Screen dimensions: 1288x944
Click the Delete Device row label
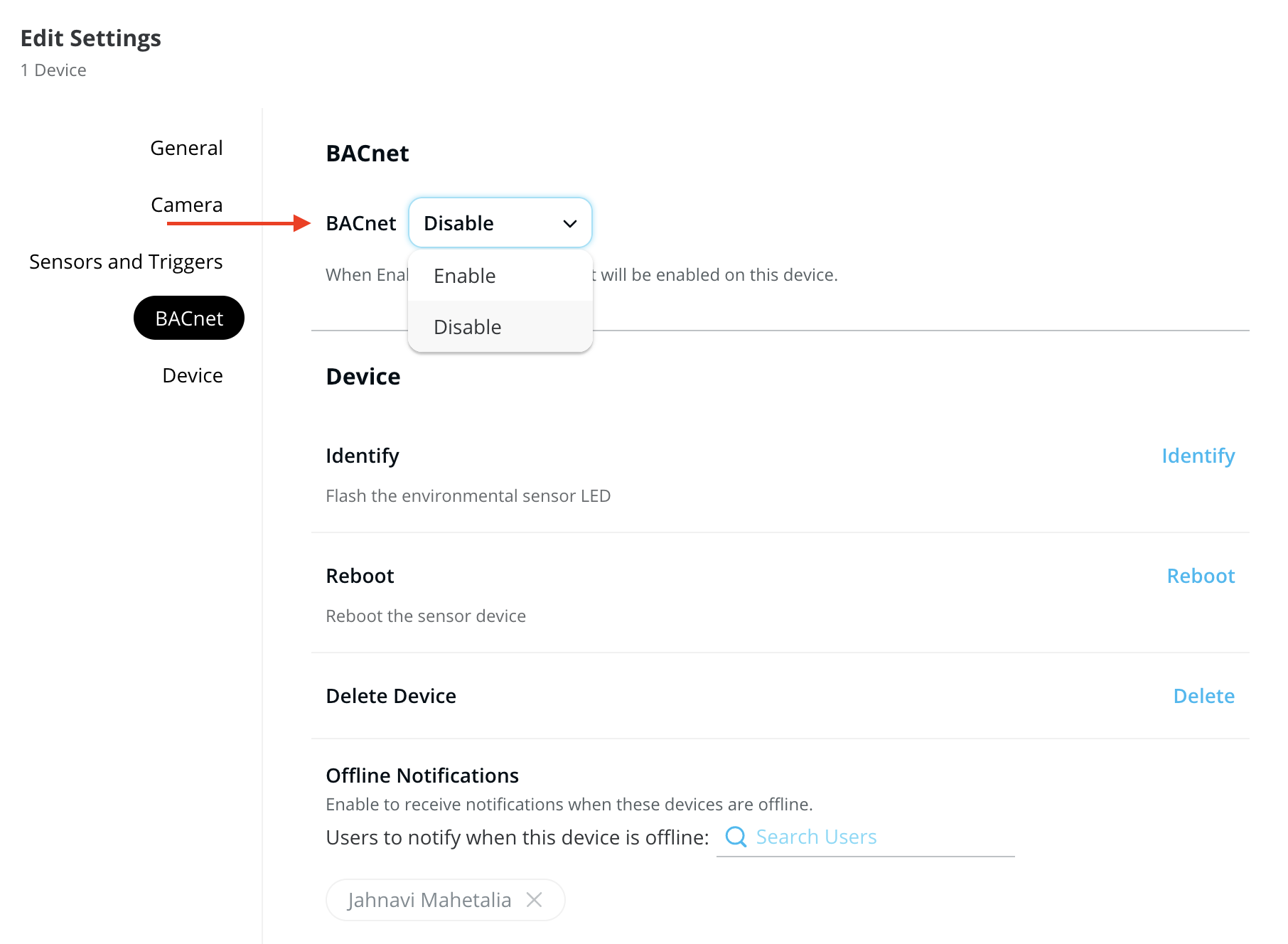pyautogui.click(x=391, y=696)
